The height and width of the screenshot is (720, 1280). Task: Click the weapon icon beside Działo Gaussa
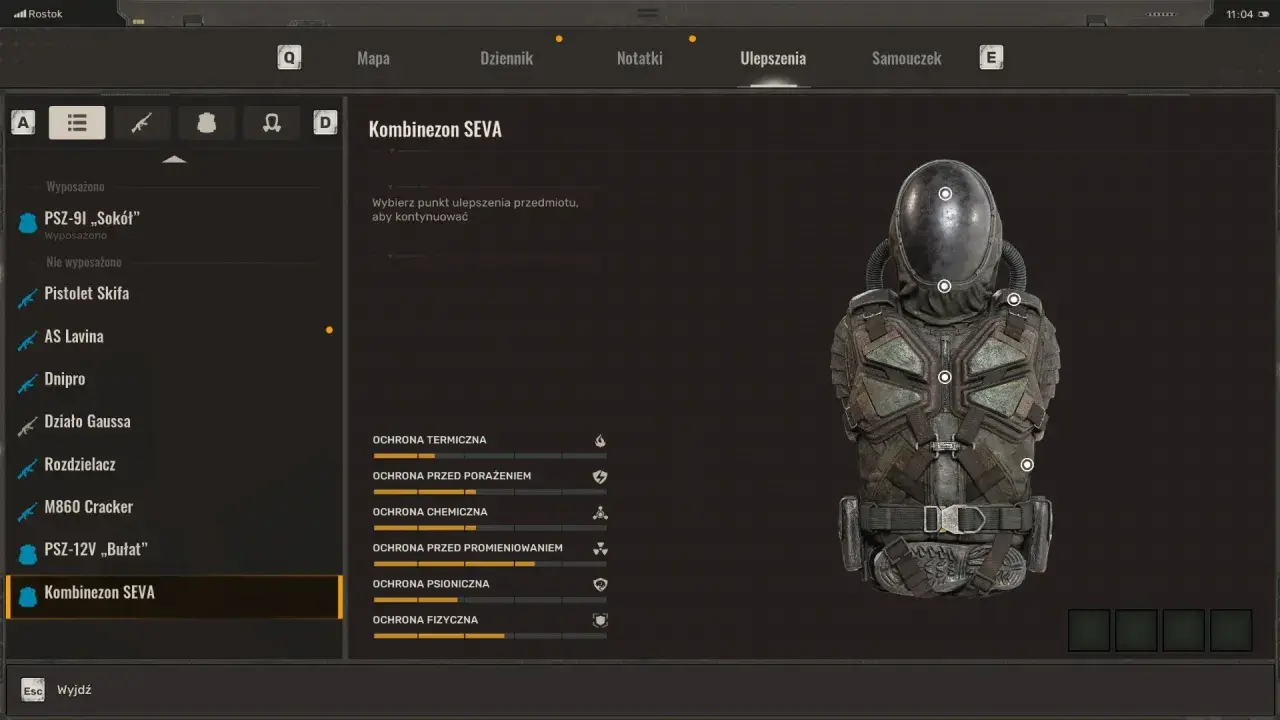pyautogui.click(x=28, y=426)
